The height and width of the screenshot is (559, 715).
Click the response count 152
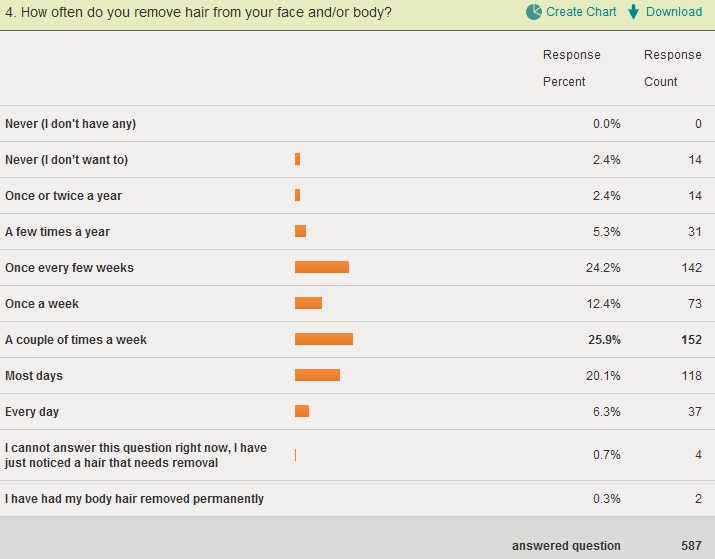[x=691, y=340]
